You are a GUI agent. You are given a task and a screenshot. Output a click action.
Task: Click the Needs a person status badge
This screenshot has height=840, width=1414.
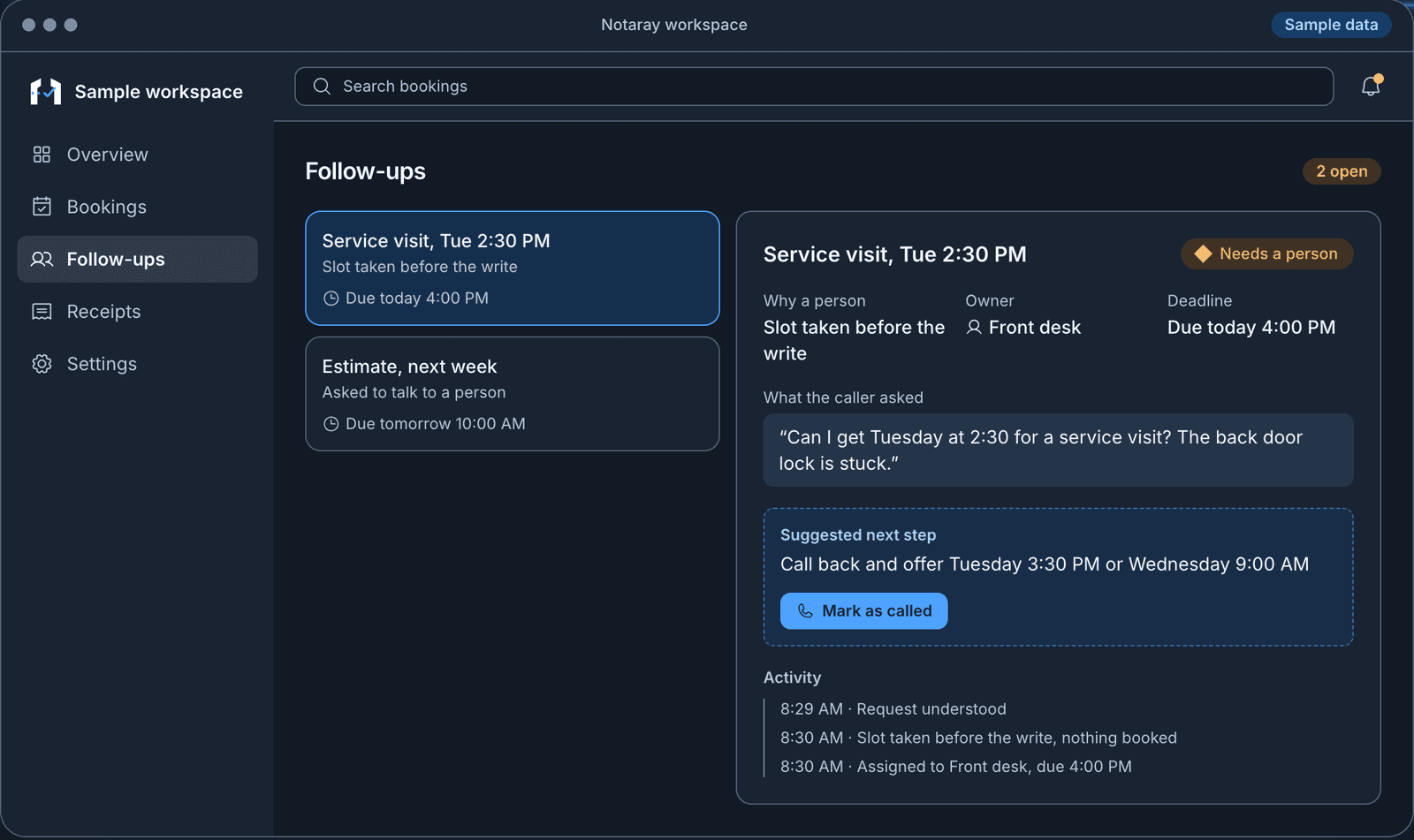1266,254
